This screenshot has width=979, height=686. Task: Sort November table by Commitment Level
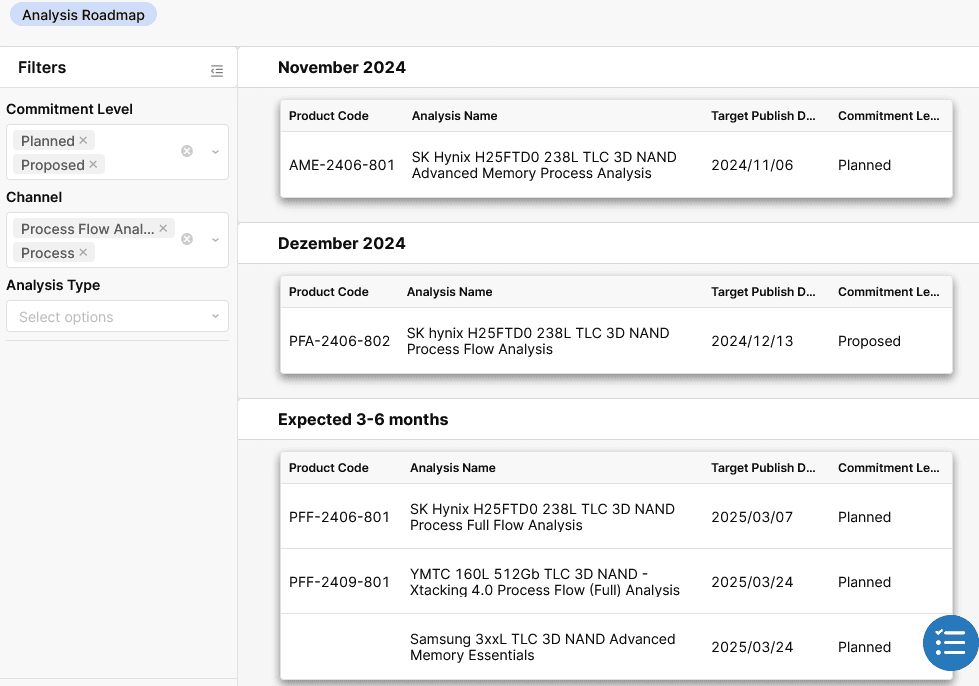coord(888,116)
